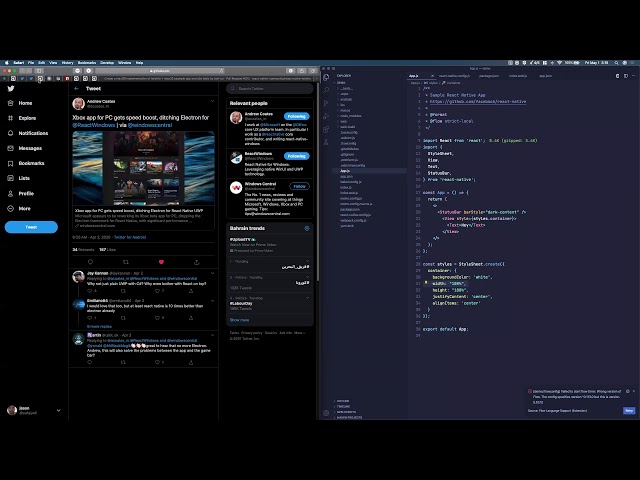Open Lists in Twitter sidebar

click(x=18, y=178)
